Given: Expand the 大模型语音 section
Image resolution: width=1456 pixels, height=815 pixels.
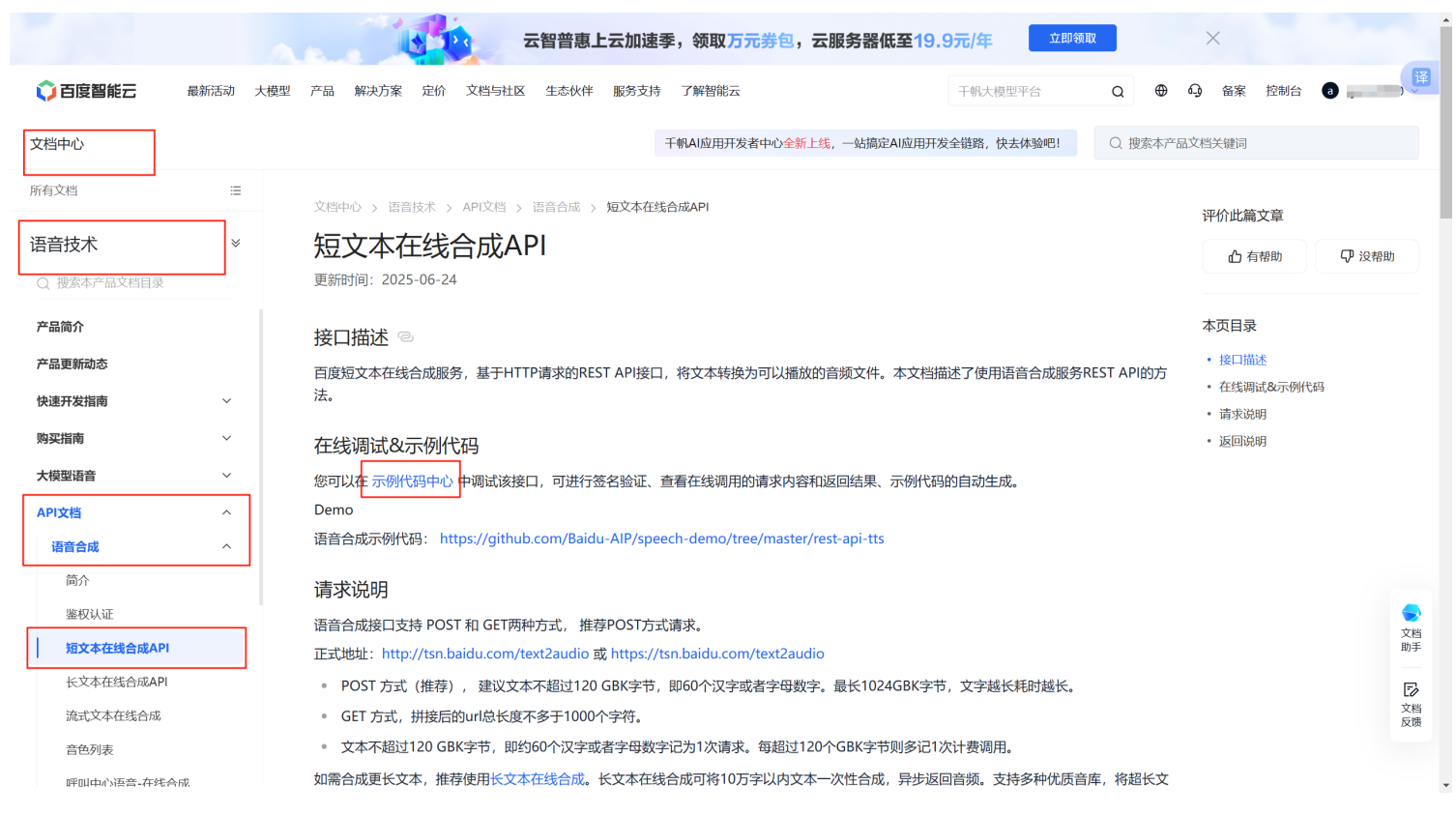Looking at the screenshot, I should 227,476.
